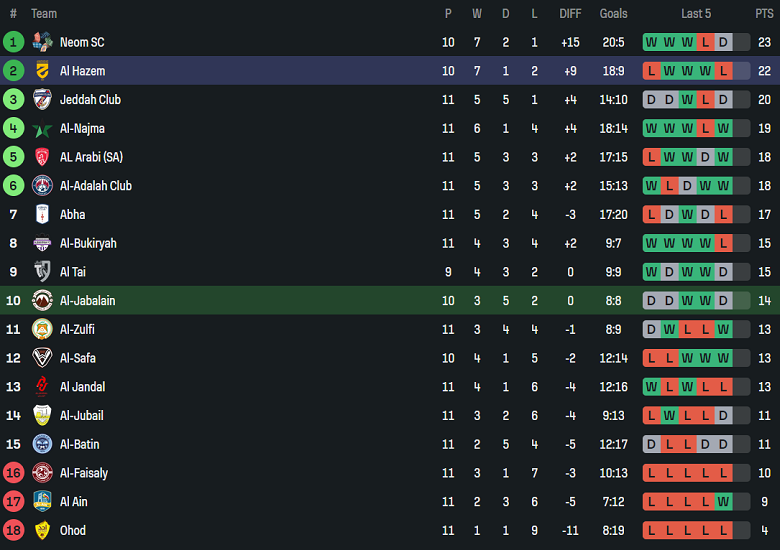Click the Goals column header

(x=613, y=14)
